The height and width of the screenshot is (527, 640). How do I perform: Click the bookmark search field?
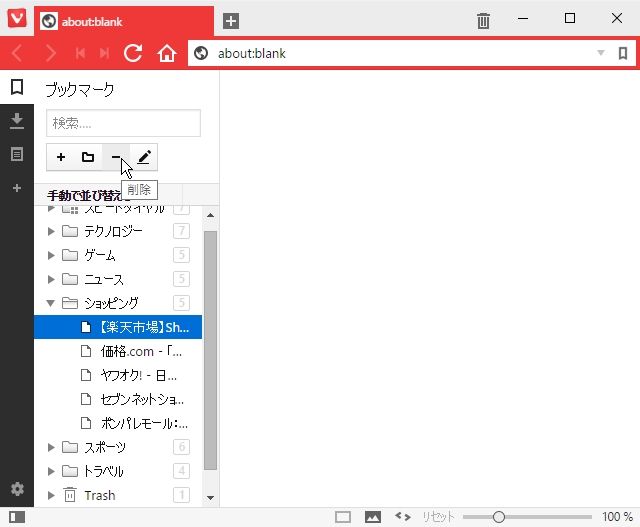[x=123, y=123]
